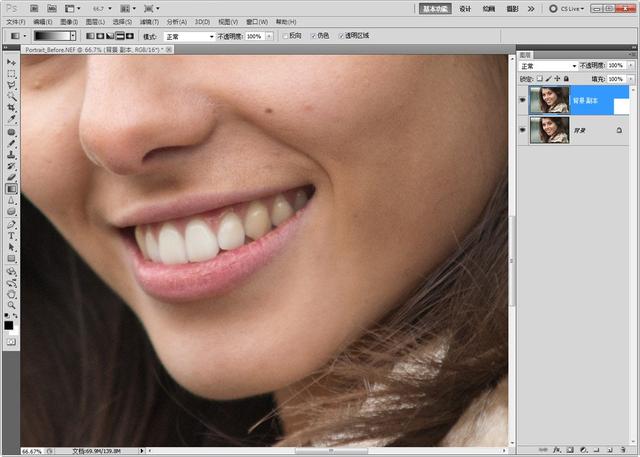This screenshot has height=457, width=640.
Task: Select the History Brush tool
Action: coord(11,166)
